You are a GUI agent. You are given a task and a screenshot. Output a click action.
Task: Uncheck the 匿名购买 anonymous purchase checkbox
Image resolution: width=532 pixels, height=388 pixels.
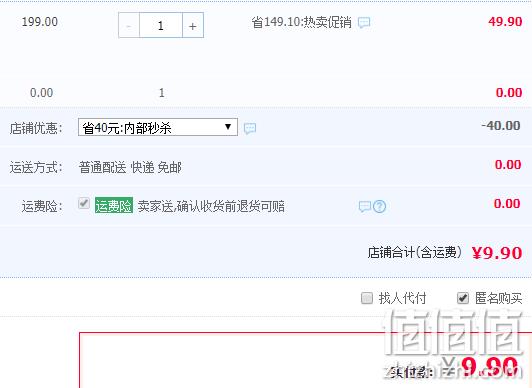tap(463, 298)
